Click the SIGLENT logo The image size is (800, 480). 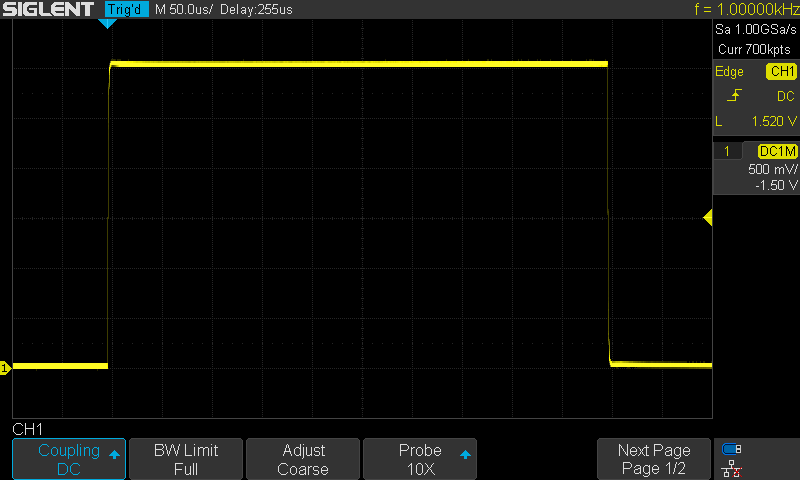48,9
